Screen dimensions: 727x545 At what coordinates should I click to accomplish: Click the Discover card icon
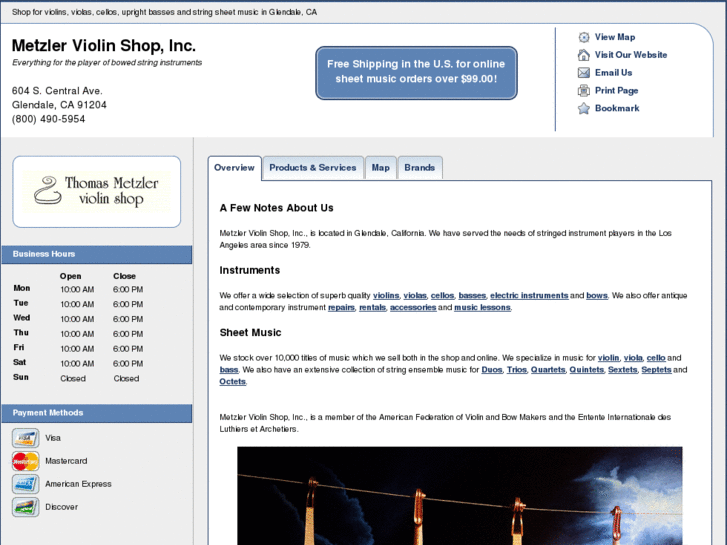(x=26, y=507)
